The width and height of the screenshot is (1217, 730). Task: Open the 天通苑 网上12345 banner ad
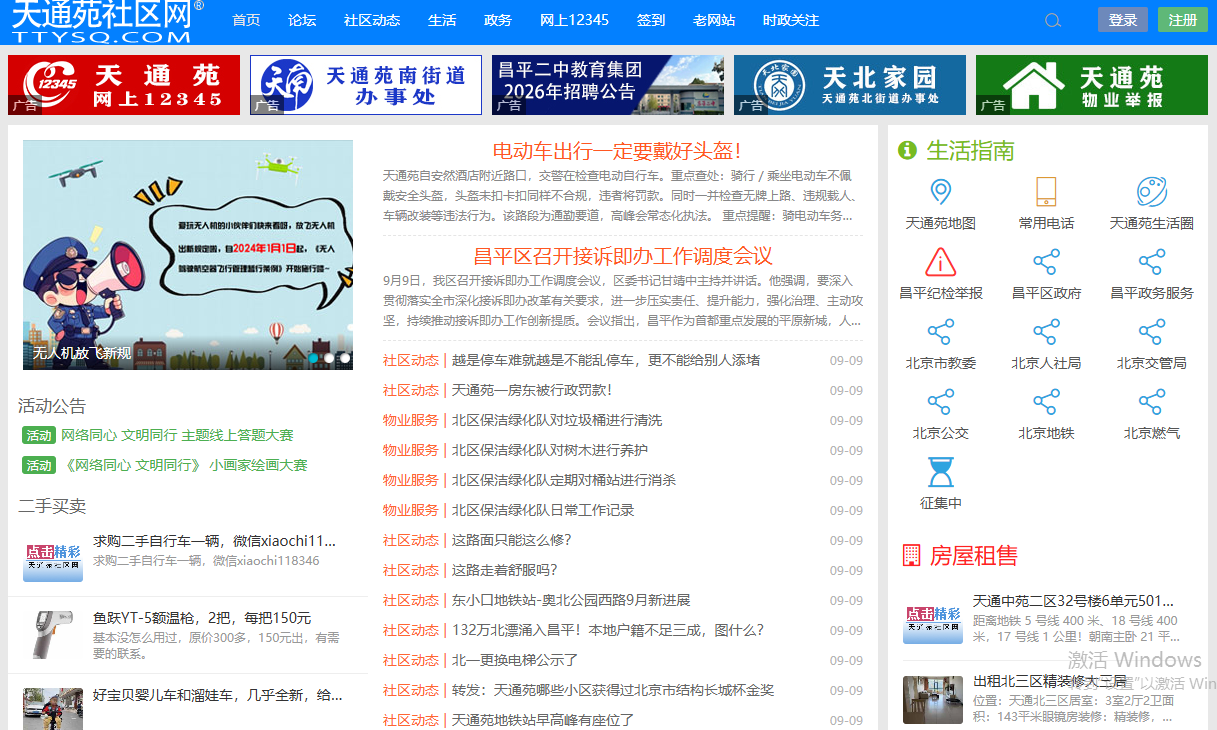[x=124, y=85]
